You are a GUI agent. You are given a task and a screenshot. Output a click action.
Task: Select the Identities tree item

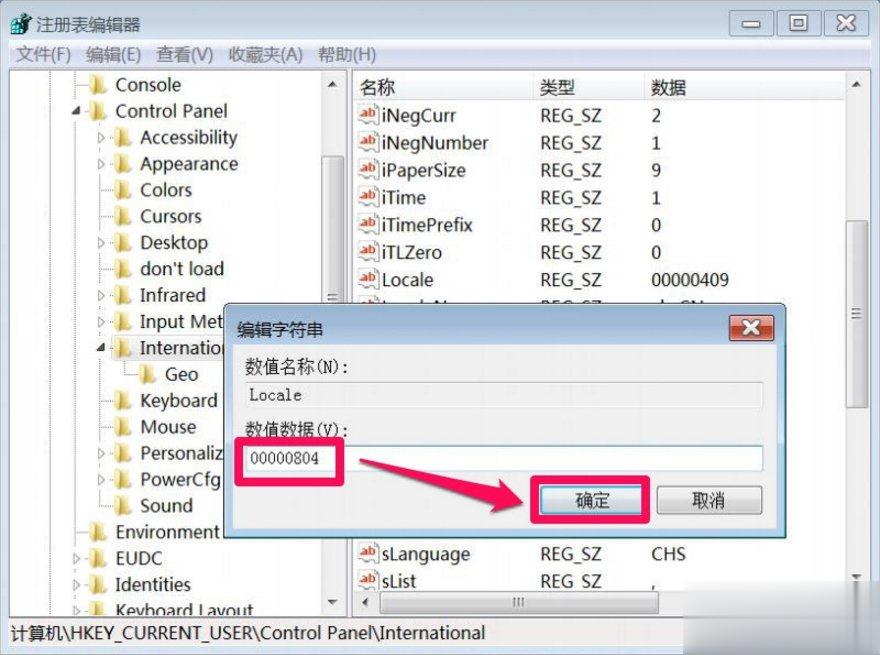[x=153, y=585]
